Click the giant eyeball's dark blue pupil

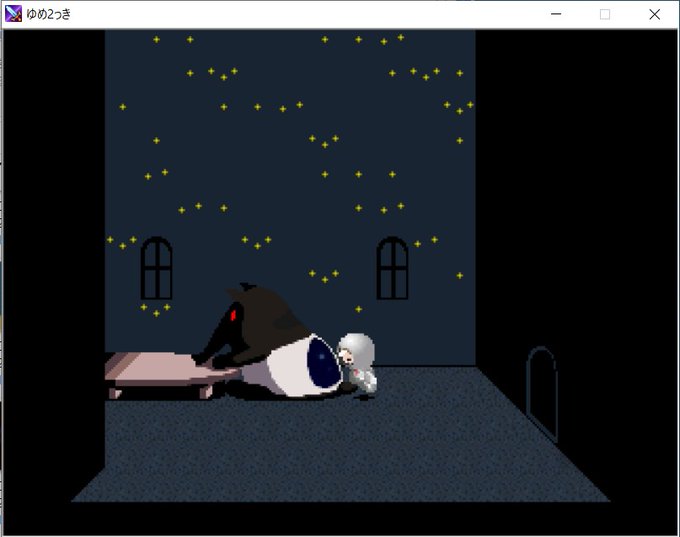tap(323, 363)
